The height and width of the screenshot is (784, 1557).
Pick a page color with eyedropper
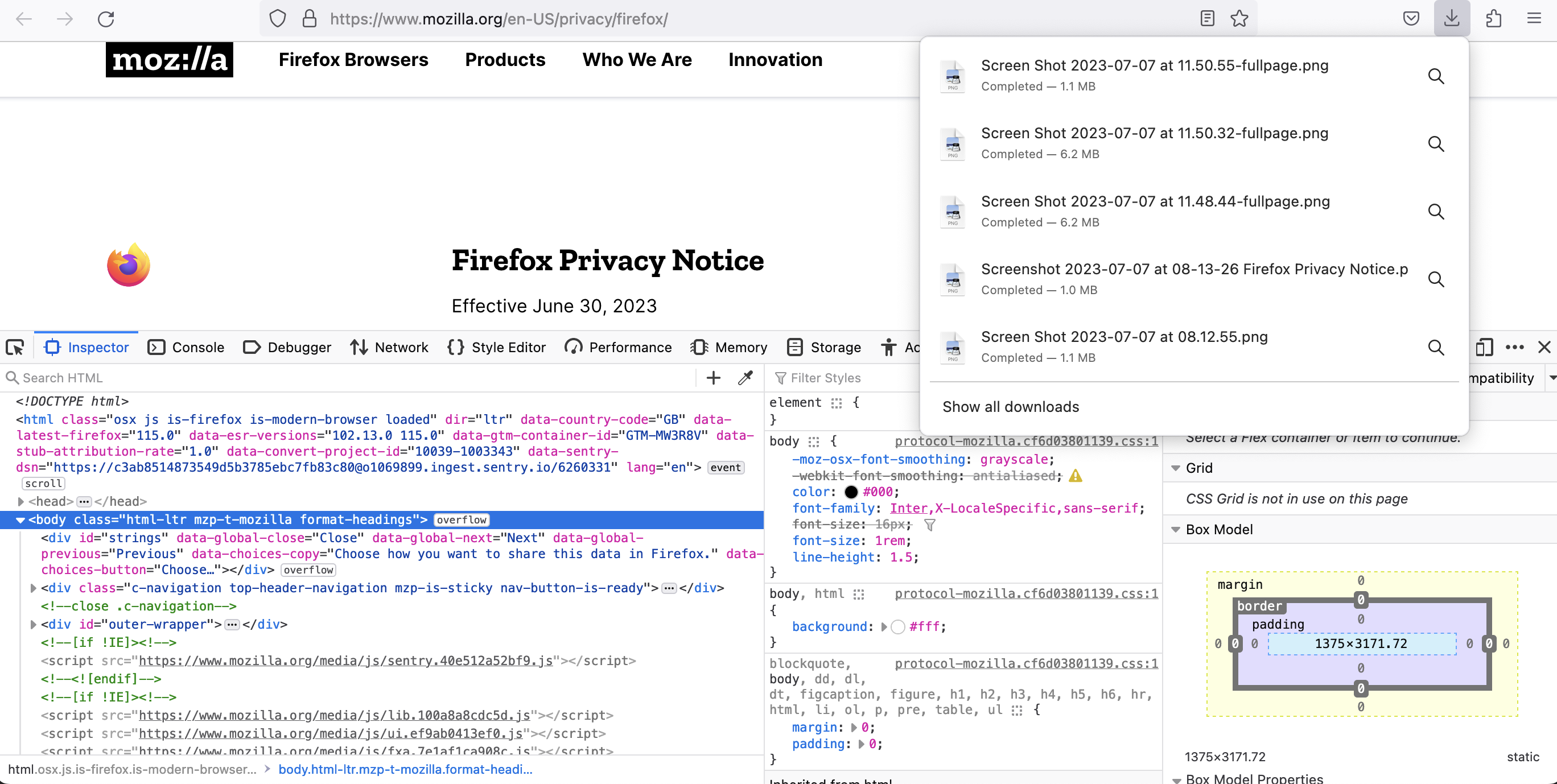[x=746, y=378]
